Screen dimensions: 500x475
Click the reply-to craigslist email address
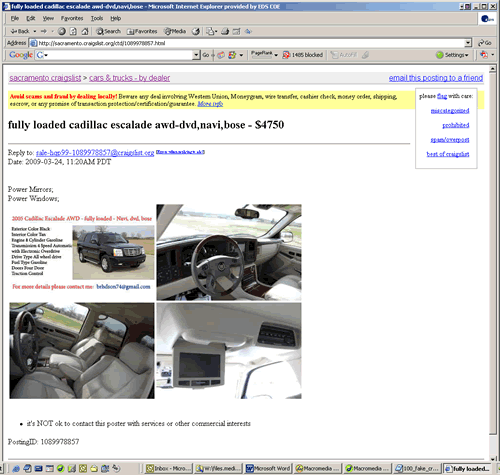tap(95, 153)
